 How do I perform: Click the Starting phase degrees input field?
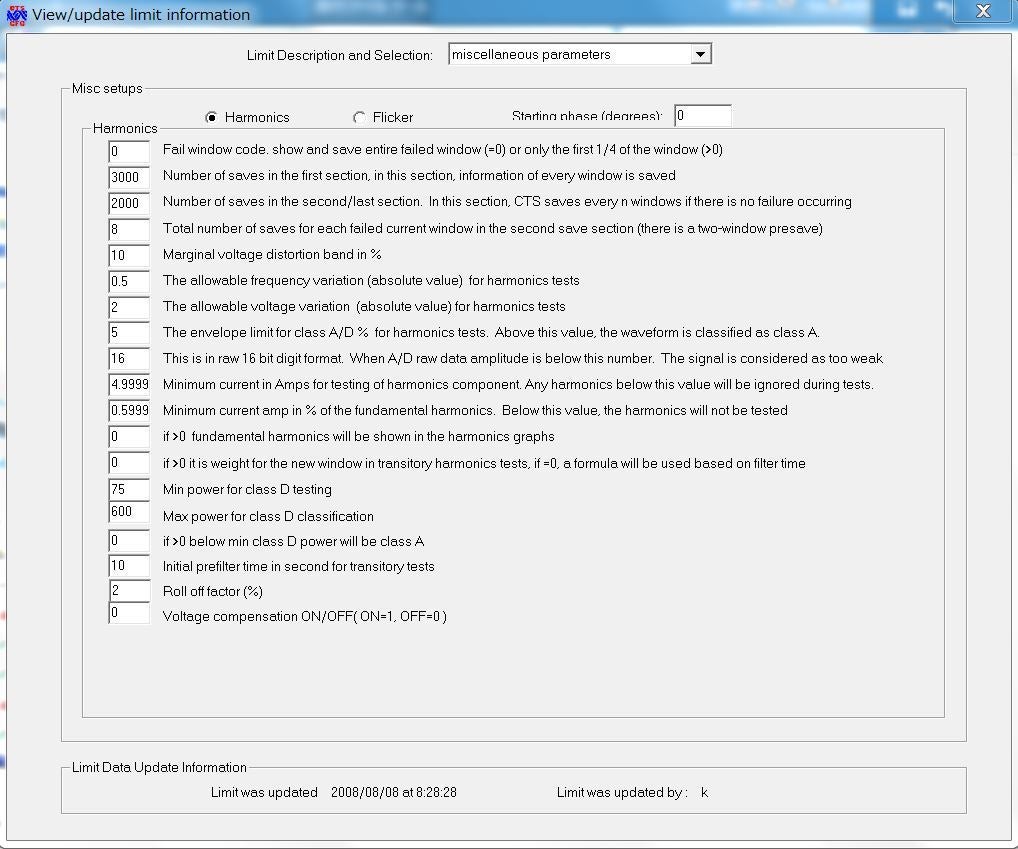703,116
